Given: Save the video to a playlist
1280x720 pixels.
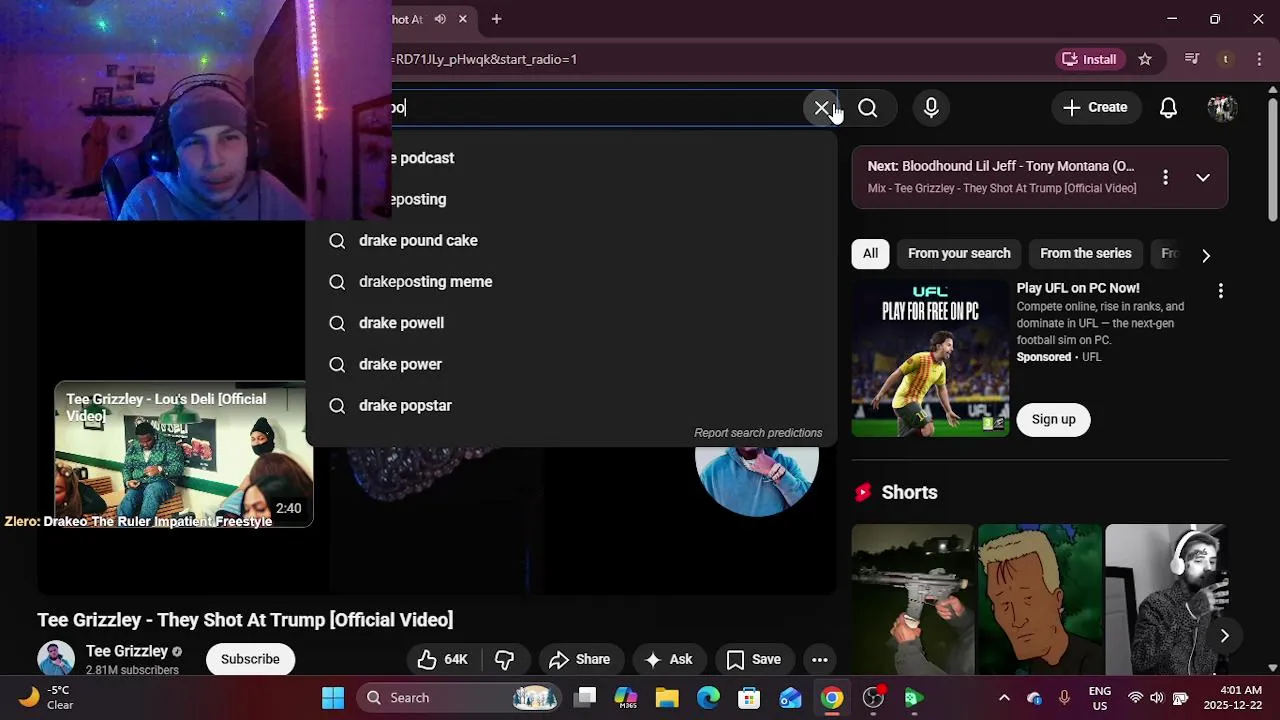Looking at the screenshot, I should click(754, 659).
